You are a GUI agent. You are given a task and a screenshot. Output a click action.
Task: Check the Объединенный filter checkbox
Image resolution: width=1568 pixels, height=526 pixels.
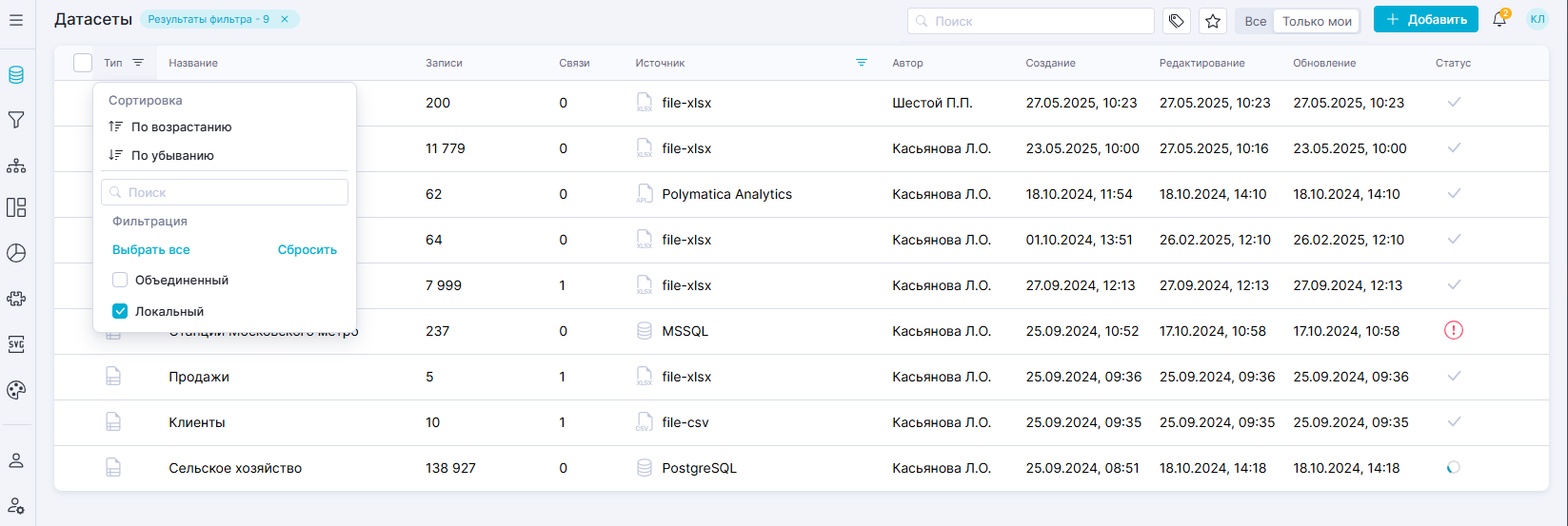coord(120,281)
